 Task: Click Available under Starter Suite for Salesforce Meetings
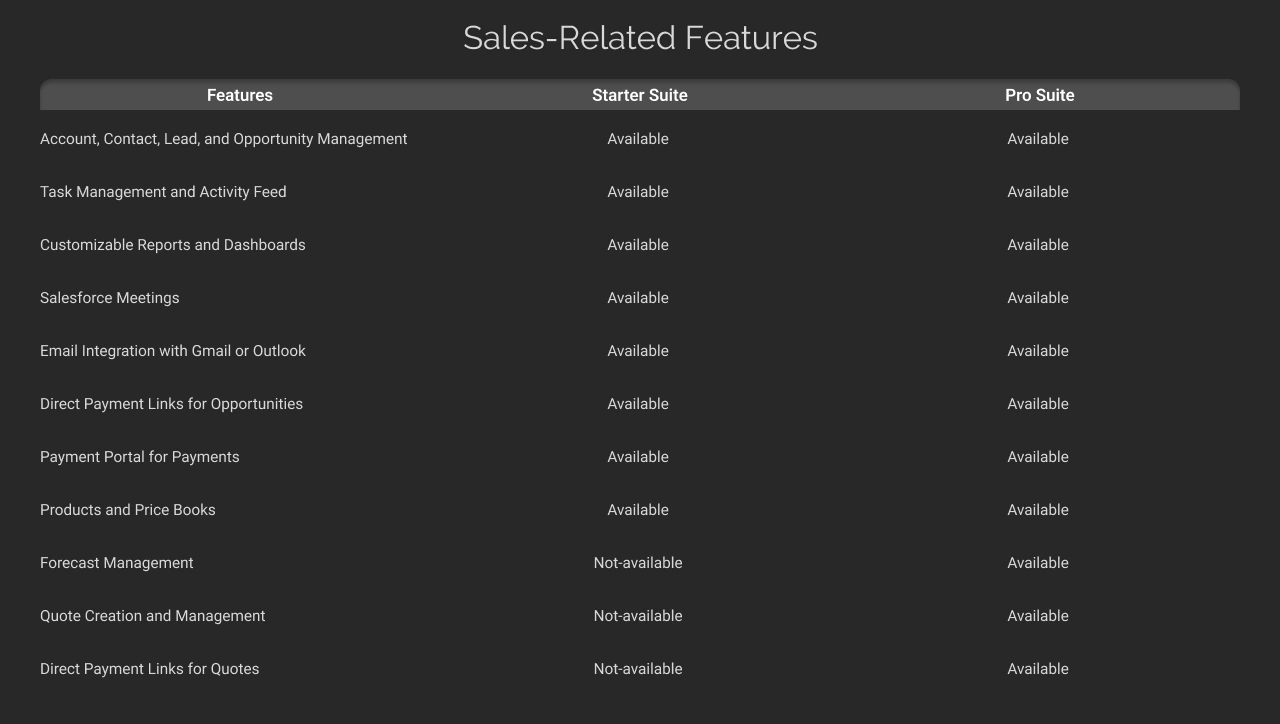coord(638,298)
